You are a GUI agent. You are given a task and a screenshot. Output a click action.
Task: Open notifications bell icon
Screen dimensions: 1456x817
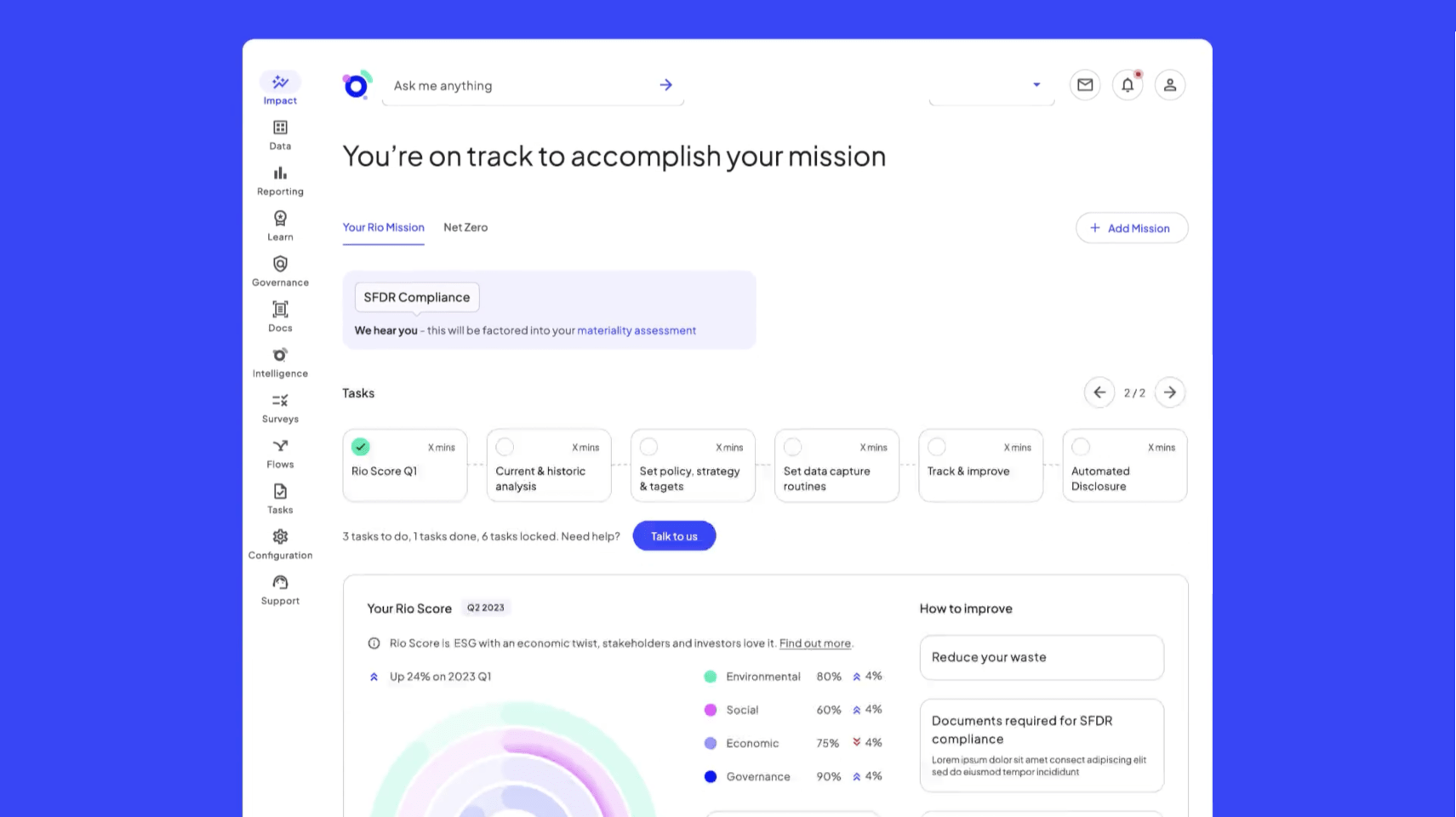(x=1128, y=85)
